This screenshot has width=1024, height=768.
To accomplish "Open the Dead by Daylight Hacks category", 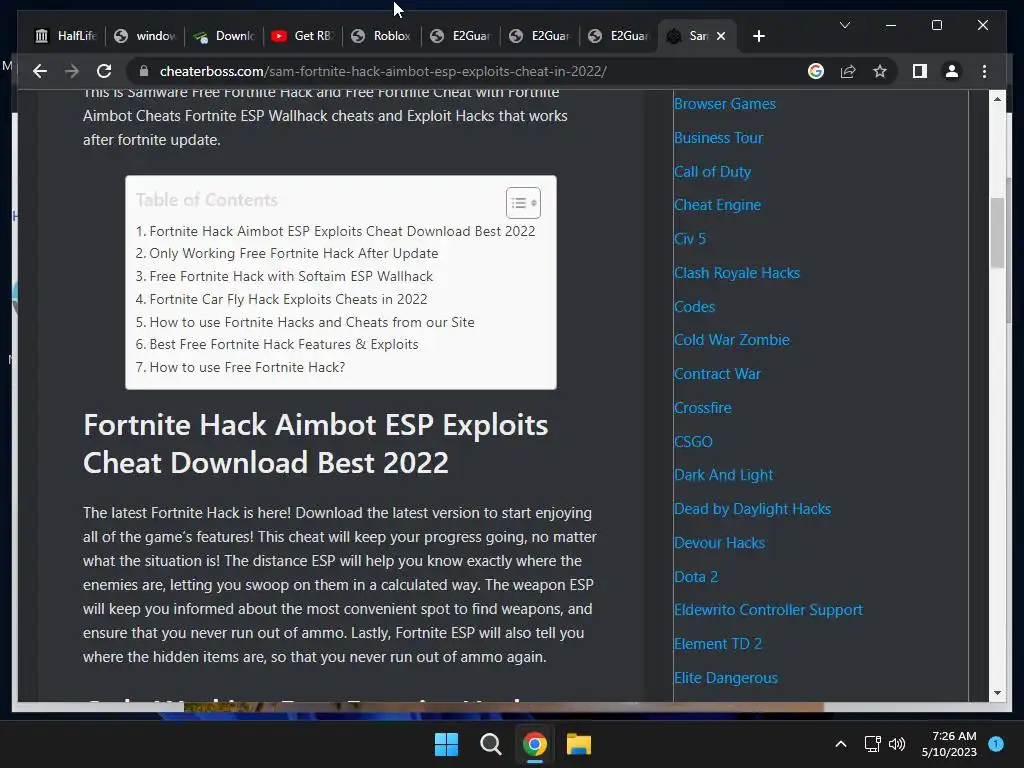I will [x=752, y=509].
